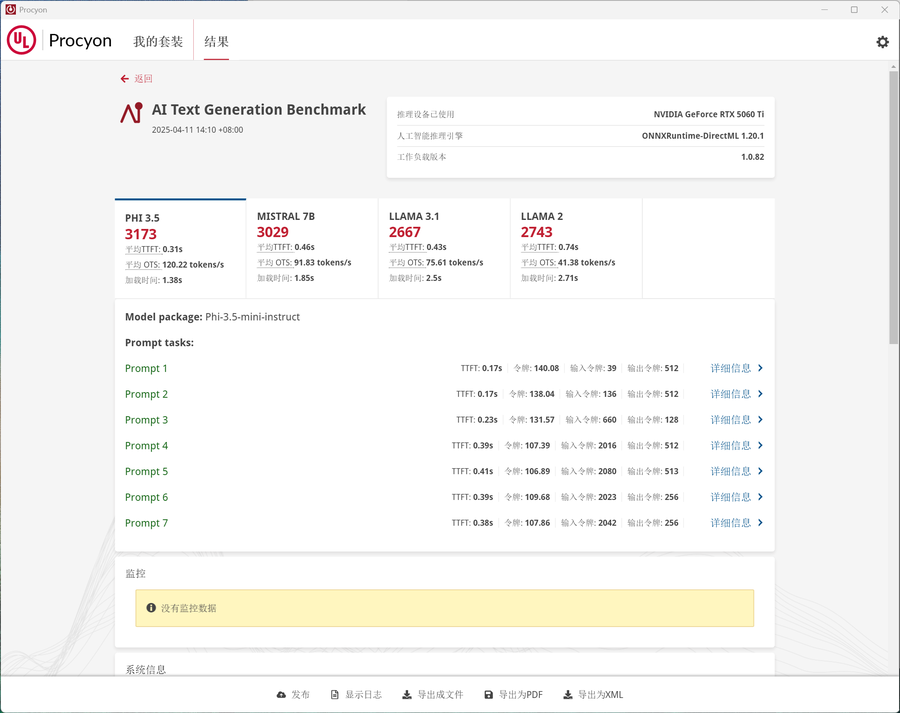This screenshot has width=900, height=713.
Task: Select the LLAMA 3.1 results tab
Action: (444, 248)
